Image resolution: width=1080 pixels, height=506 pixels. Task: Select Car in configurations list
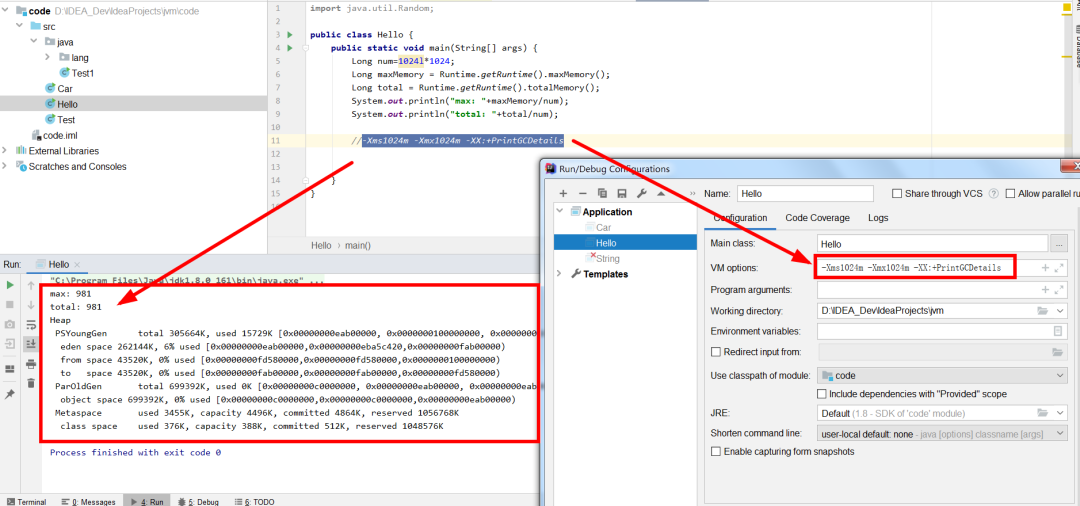tap(603, 227)
